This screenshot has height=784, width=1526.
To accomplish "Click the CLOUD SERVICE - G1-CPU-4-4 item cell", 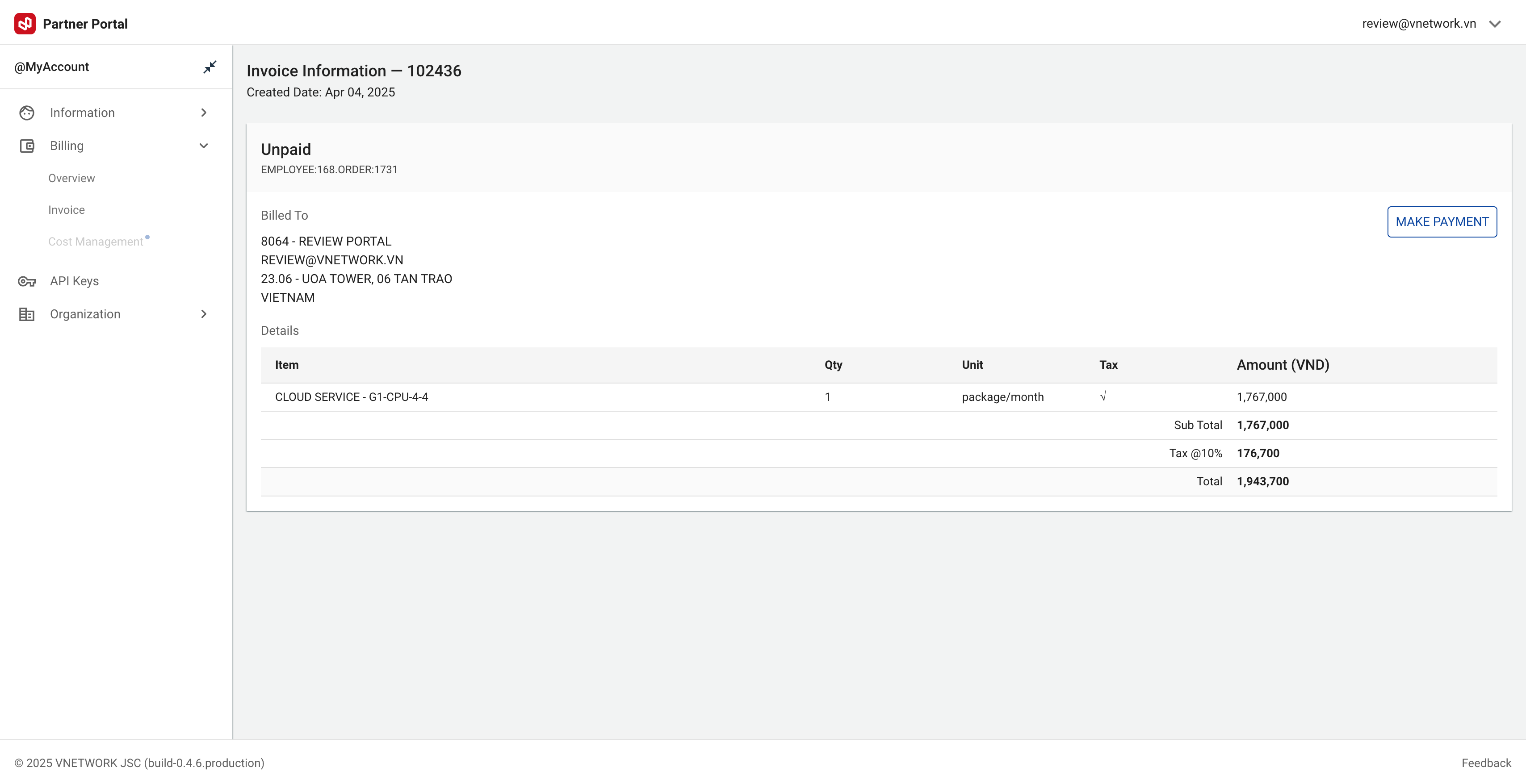I will (x=351, y=397).
